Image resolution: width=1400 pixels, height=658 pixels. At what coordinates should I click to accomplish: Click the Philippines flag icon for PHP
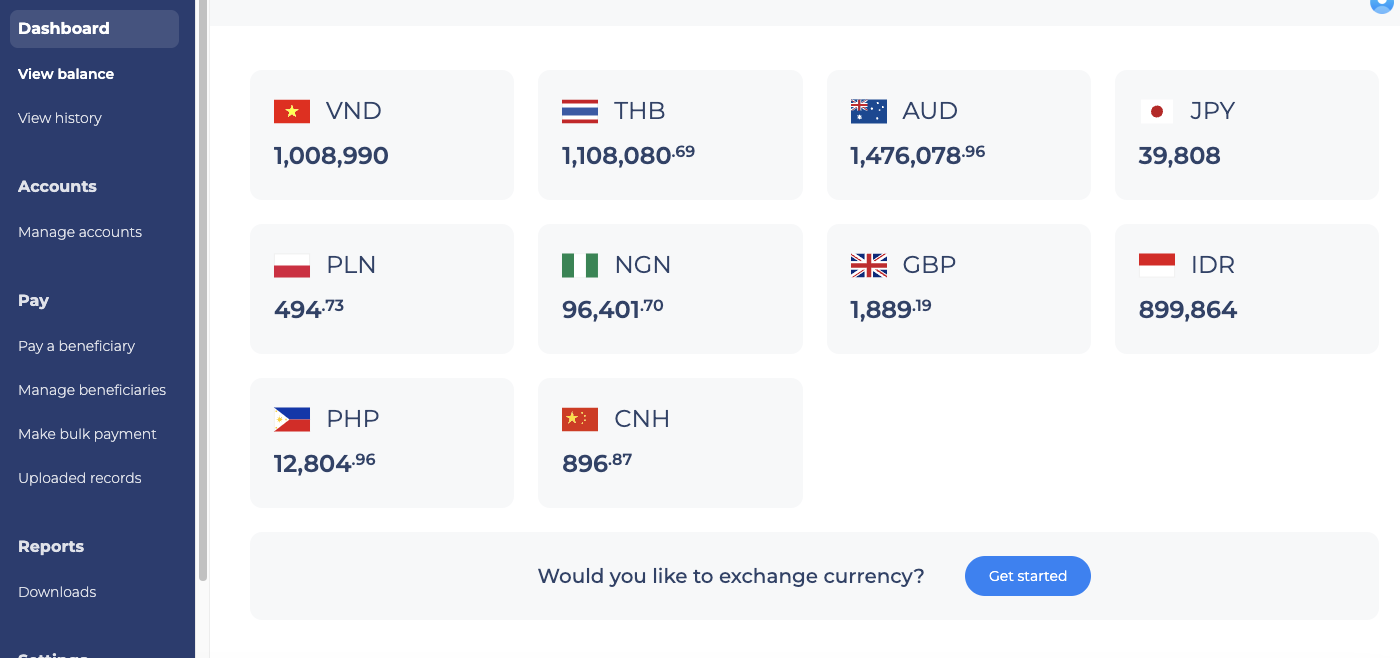point(292,419)
